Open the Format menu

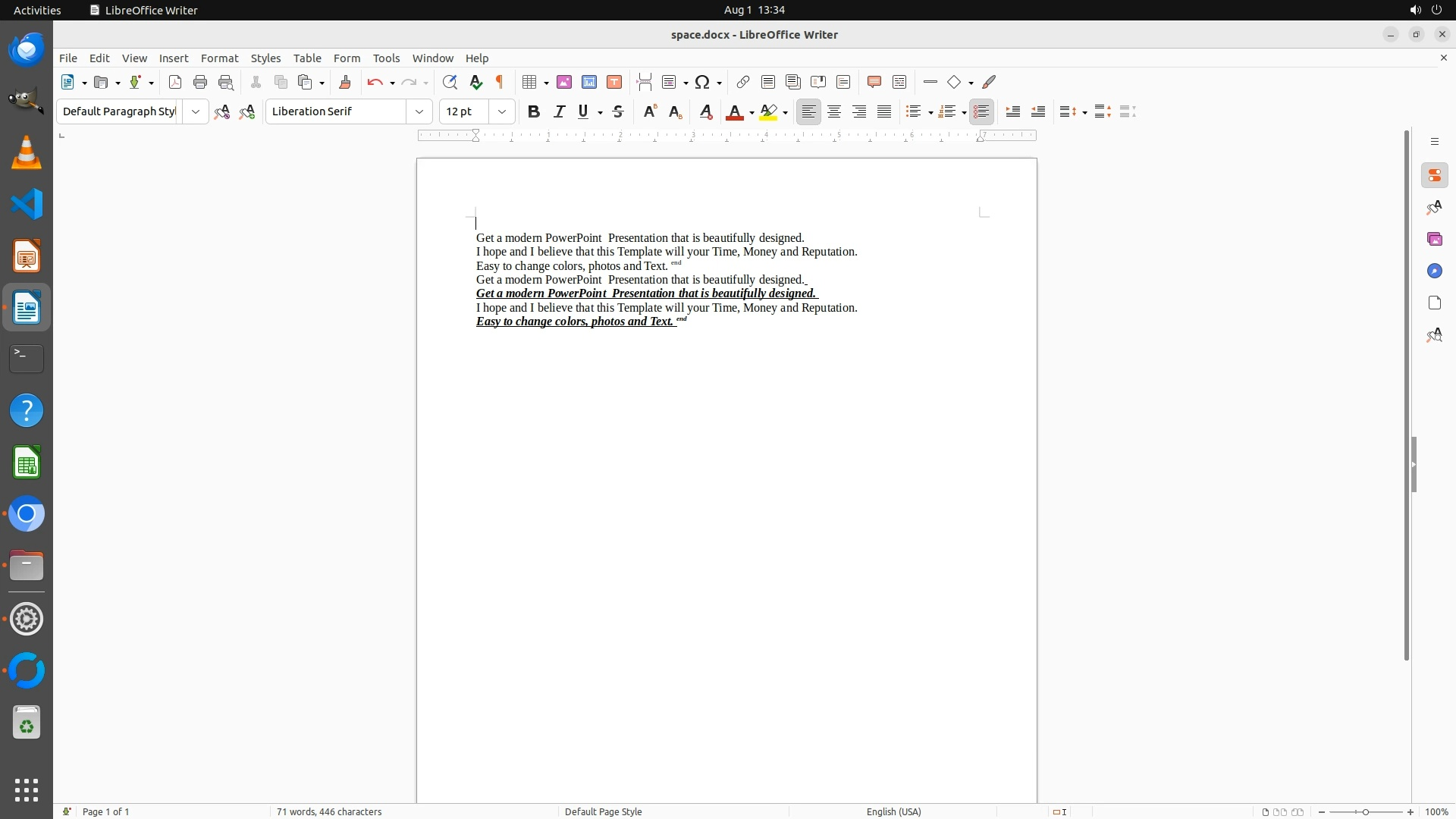(x=219, y=58)
